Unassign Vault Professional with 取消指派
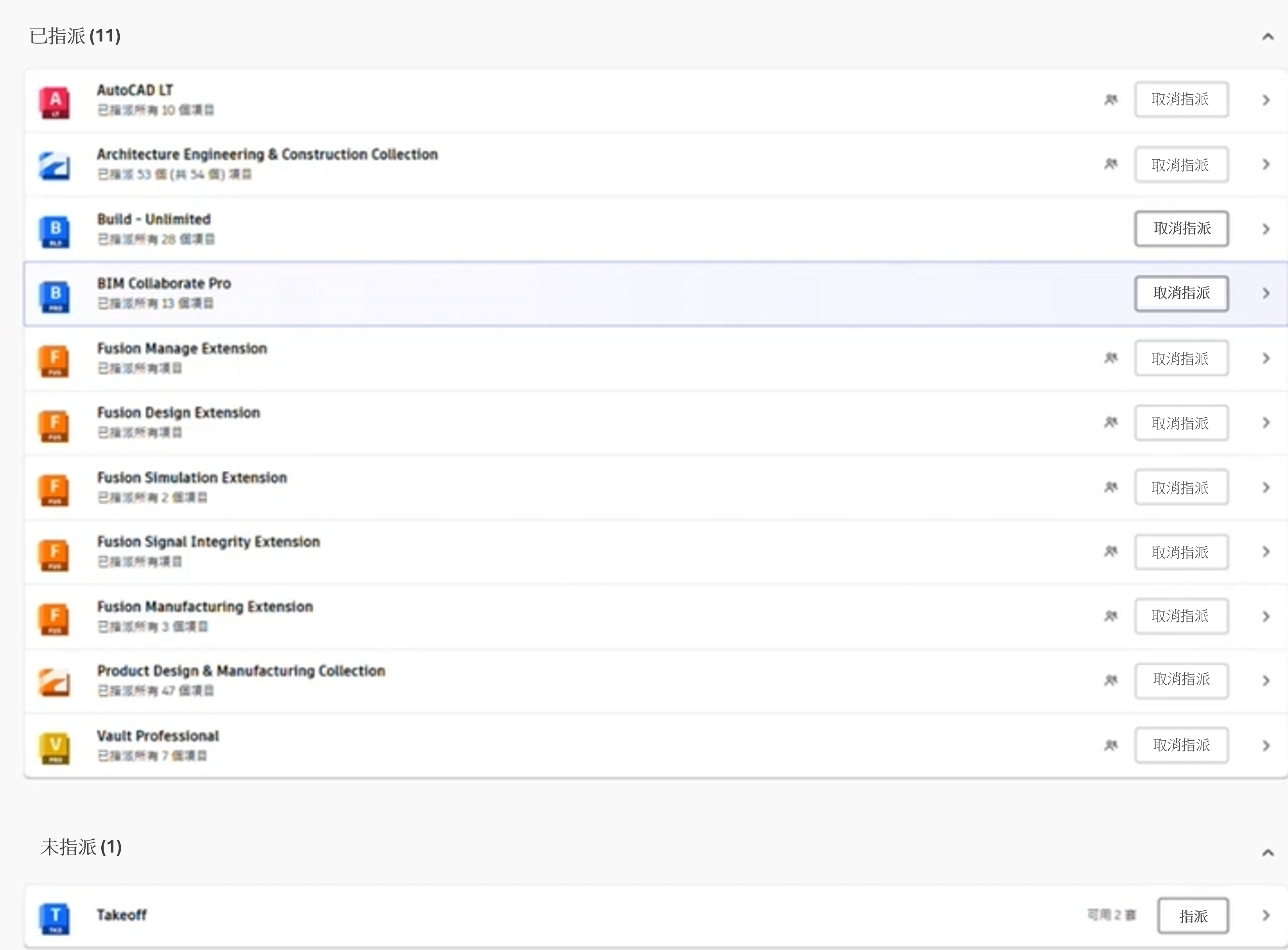This screenshot has width=1288, height=950. click(1181, 745)
